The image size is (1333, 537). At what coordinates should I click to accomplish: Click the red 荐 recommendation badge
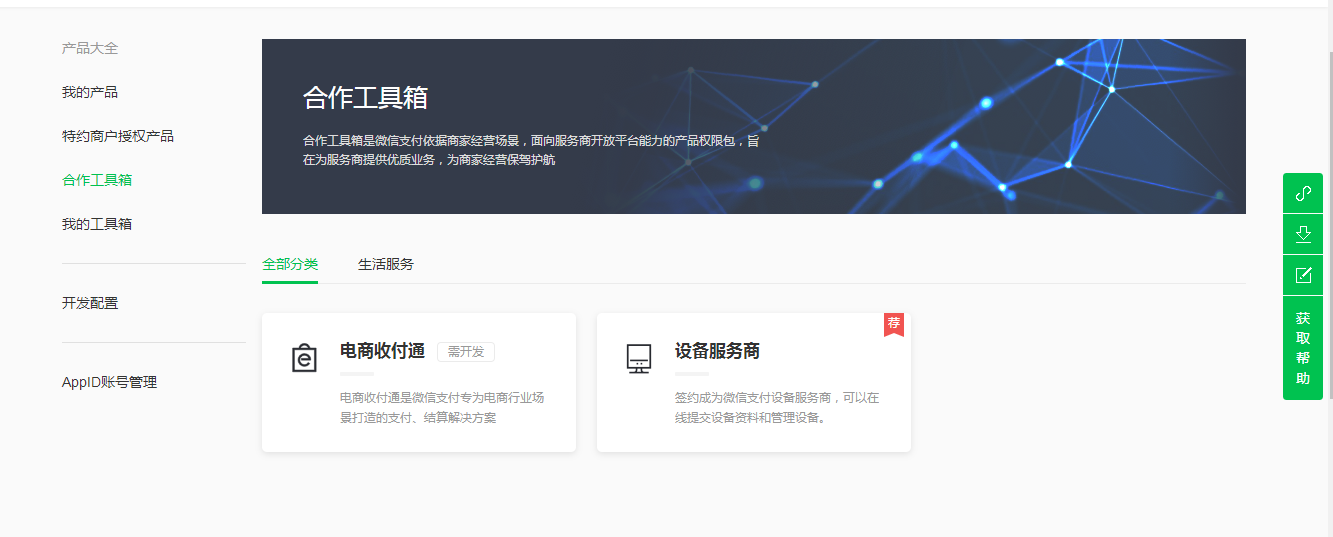pyautogui.click(x=894, y=324)
